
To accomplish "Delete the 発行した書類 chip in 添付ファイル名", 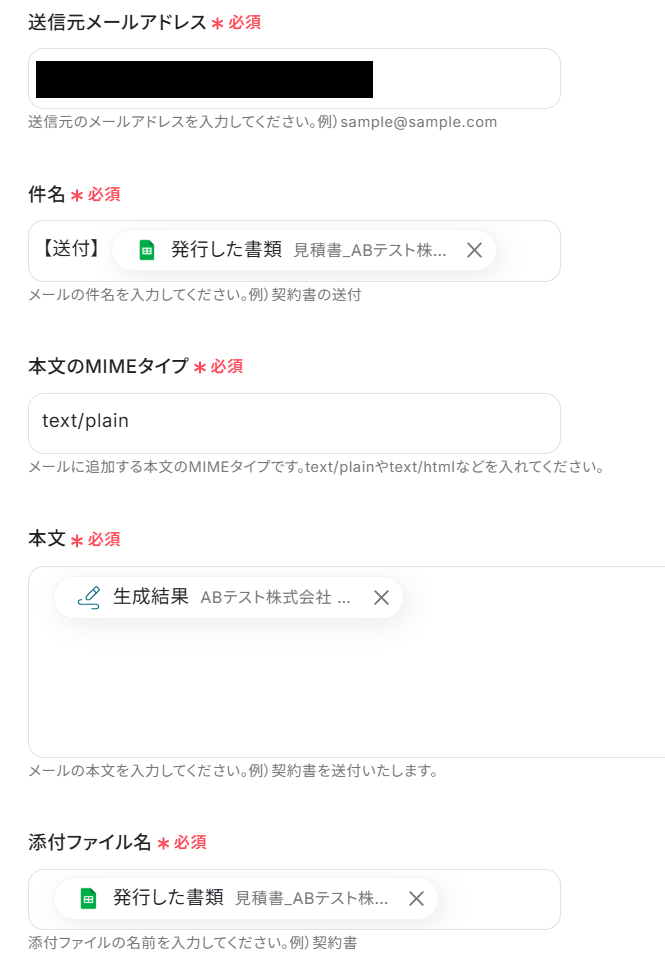I will coord(416,898).
